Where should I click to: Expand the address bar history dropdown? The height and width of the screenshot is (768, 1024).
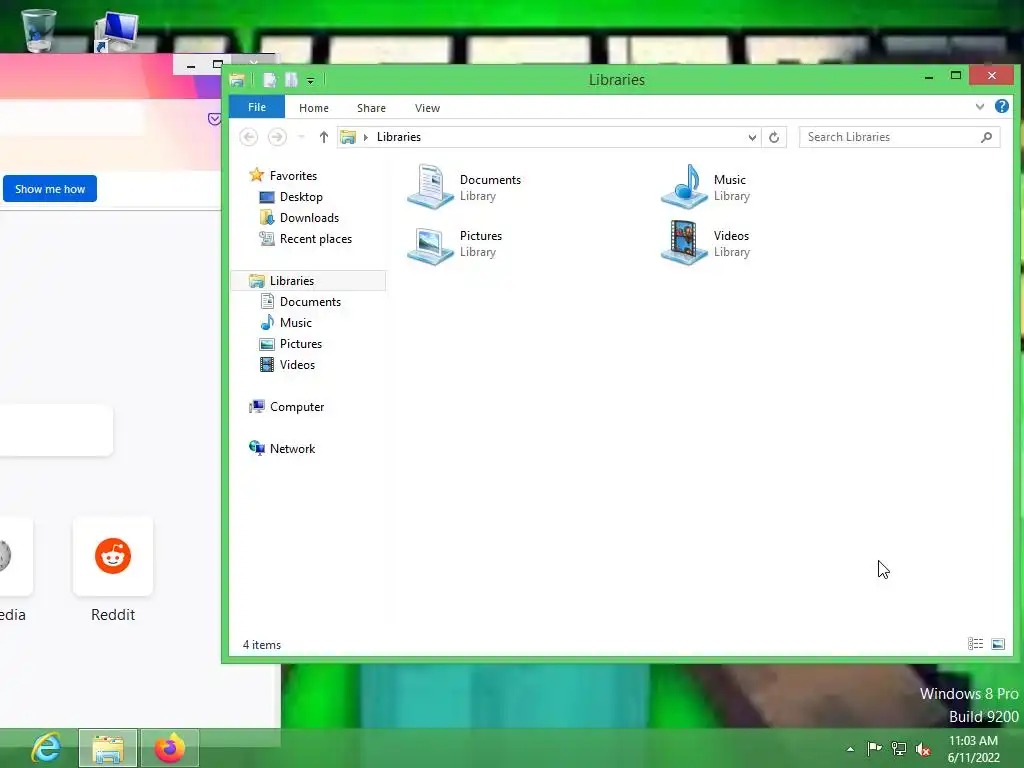752,137
